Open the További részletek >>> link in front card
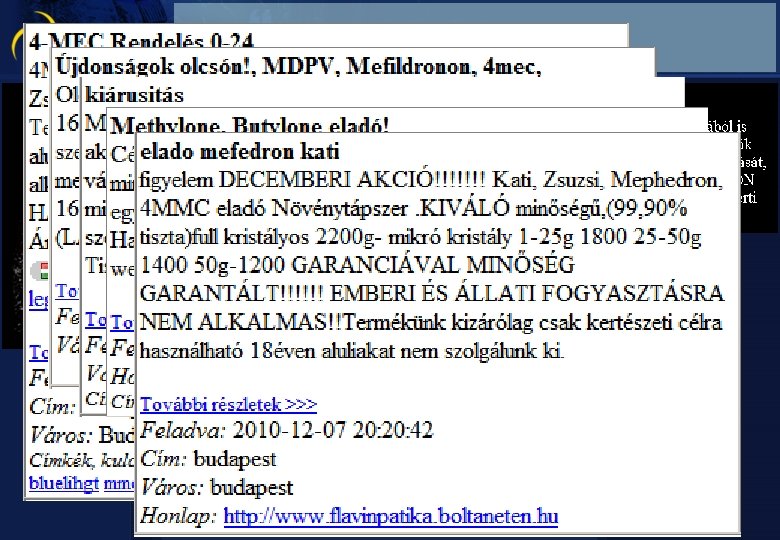 pos(228,404)
